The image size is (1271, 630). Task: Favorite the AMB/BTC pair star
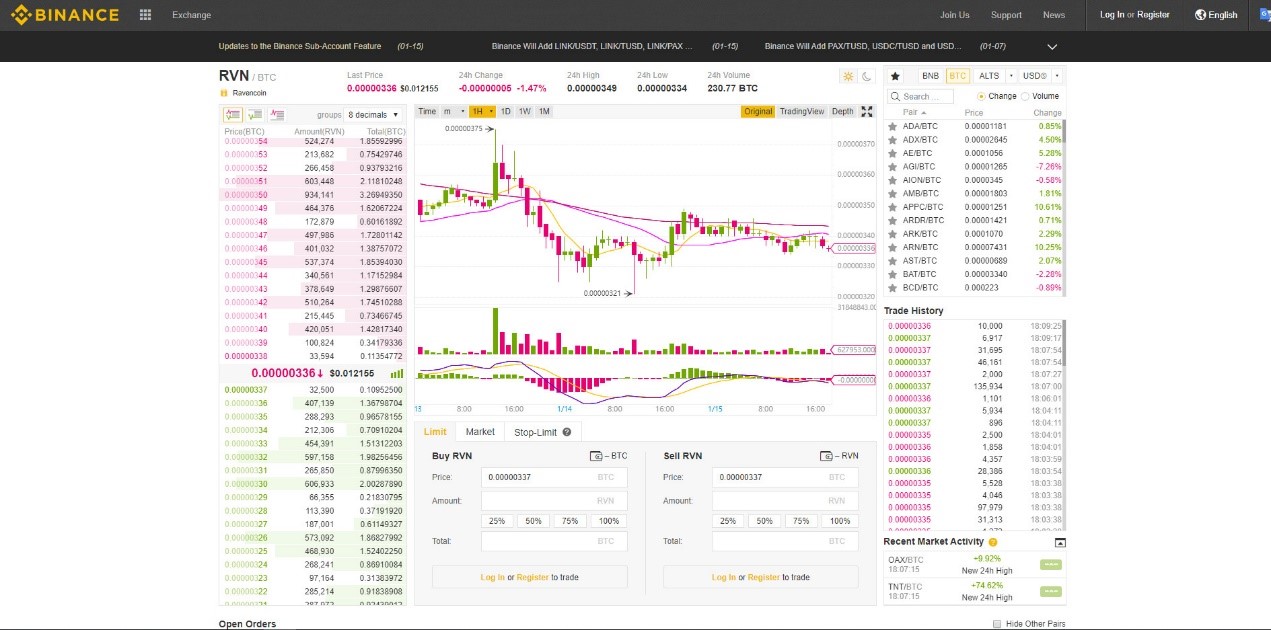[x=892, y=193]
